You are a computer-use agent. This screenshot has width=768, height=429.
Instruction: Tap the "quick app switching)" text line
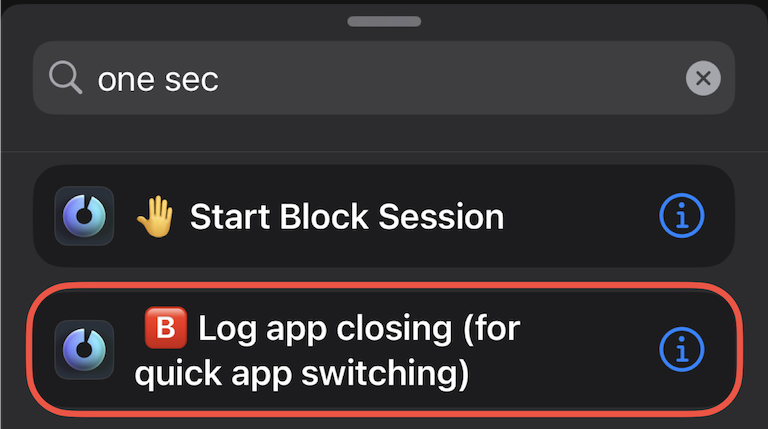click(300, 373)
